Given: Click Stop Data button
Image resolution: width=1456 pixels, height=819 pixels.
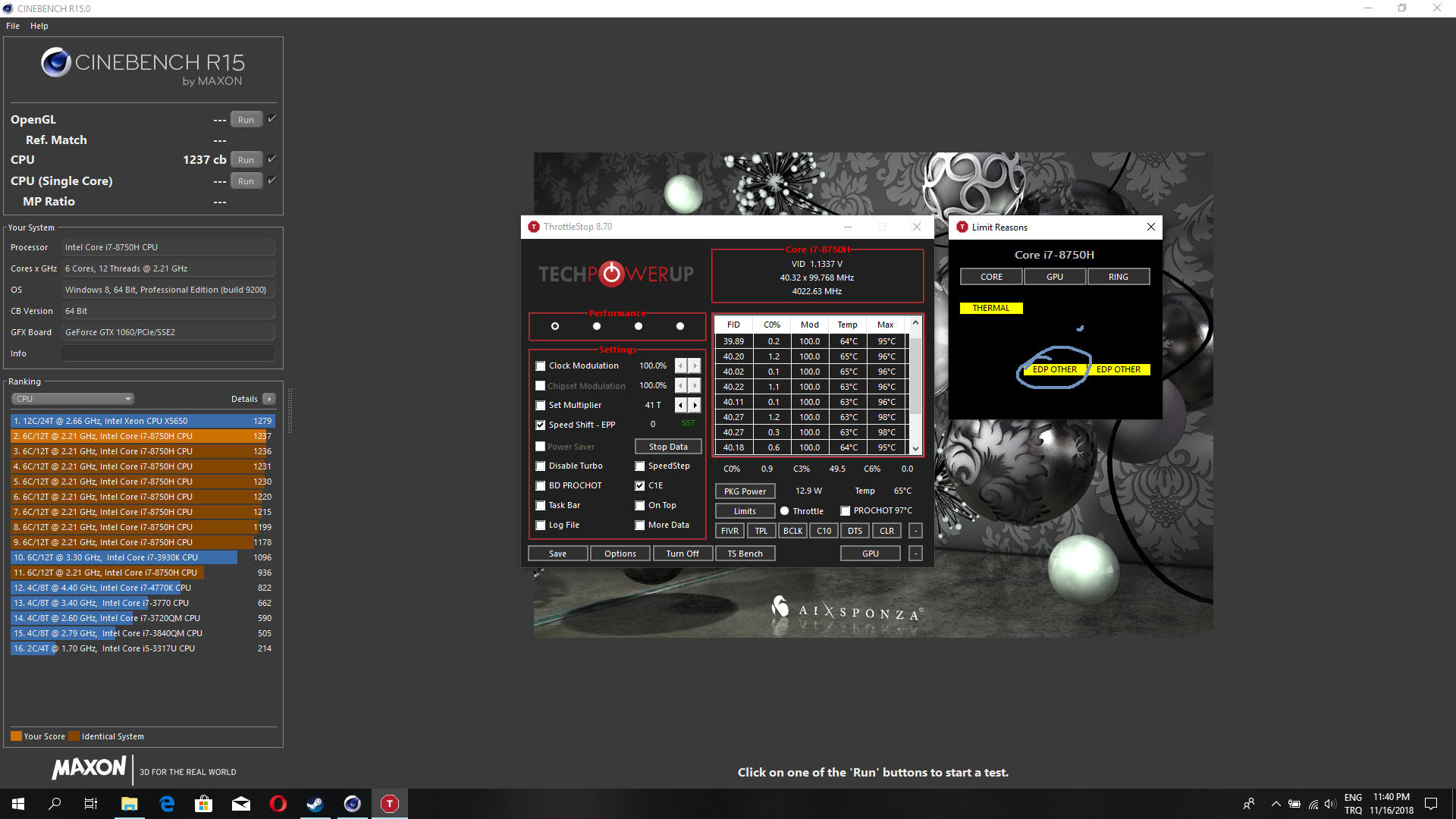Looking at the screenshot, I should click(668, 447).
